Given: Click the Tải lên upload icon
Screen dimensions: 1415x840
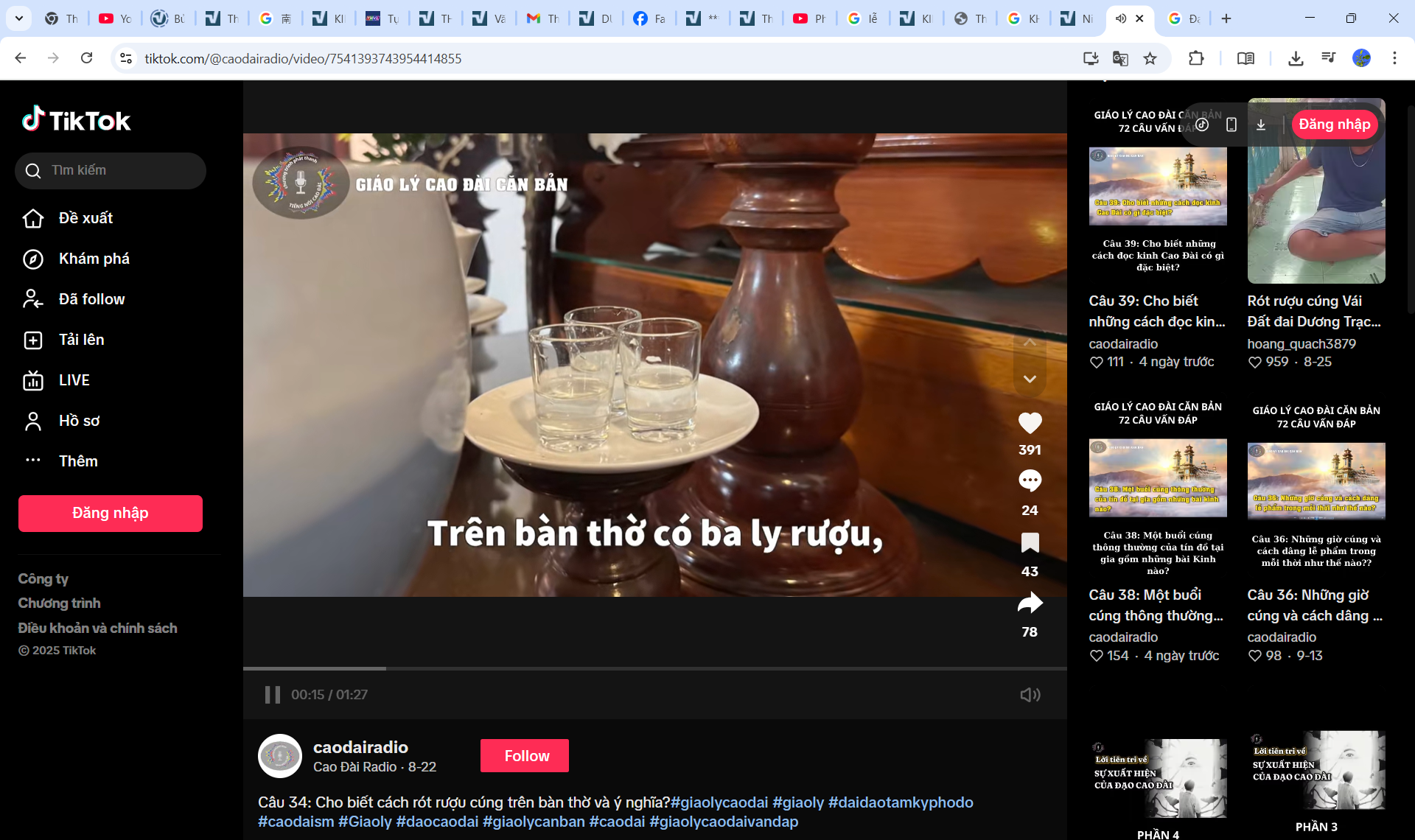Looking at the screenshot, I should pos(33,340).
